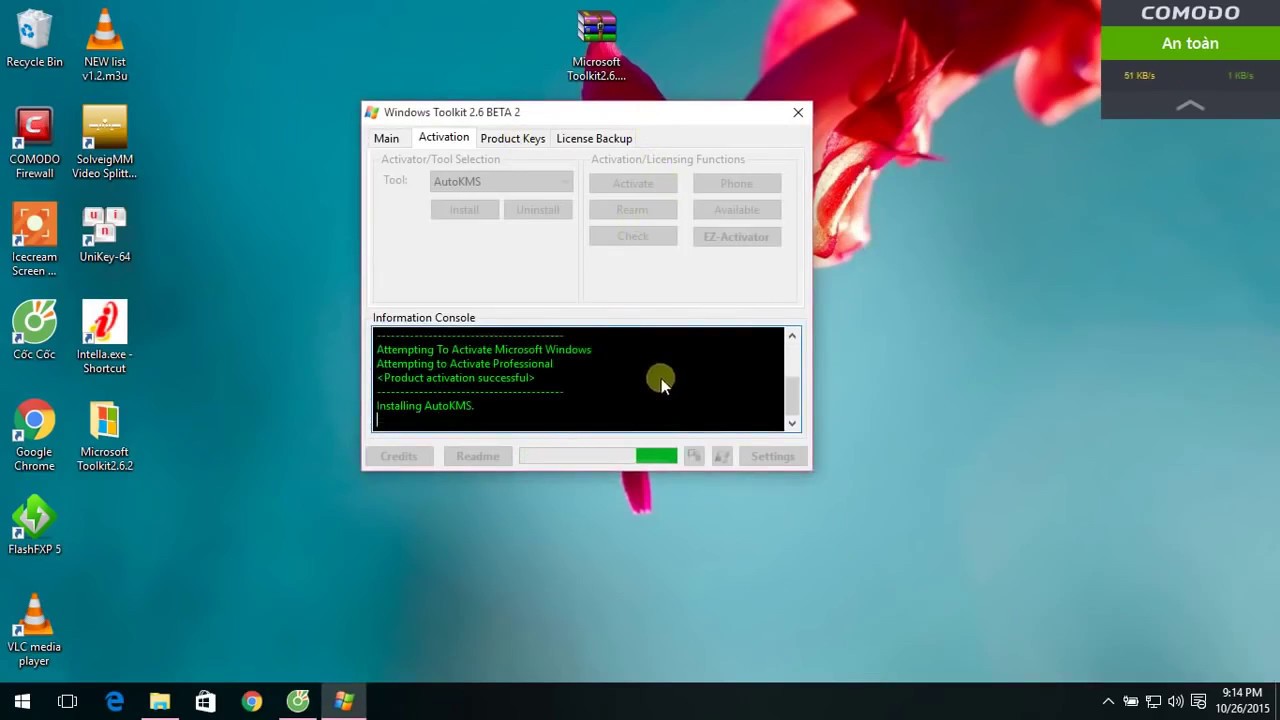
Task: Select the Microsoft Toolkit2.6.2 desktop icon
Action: (105, 437)
